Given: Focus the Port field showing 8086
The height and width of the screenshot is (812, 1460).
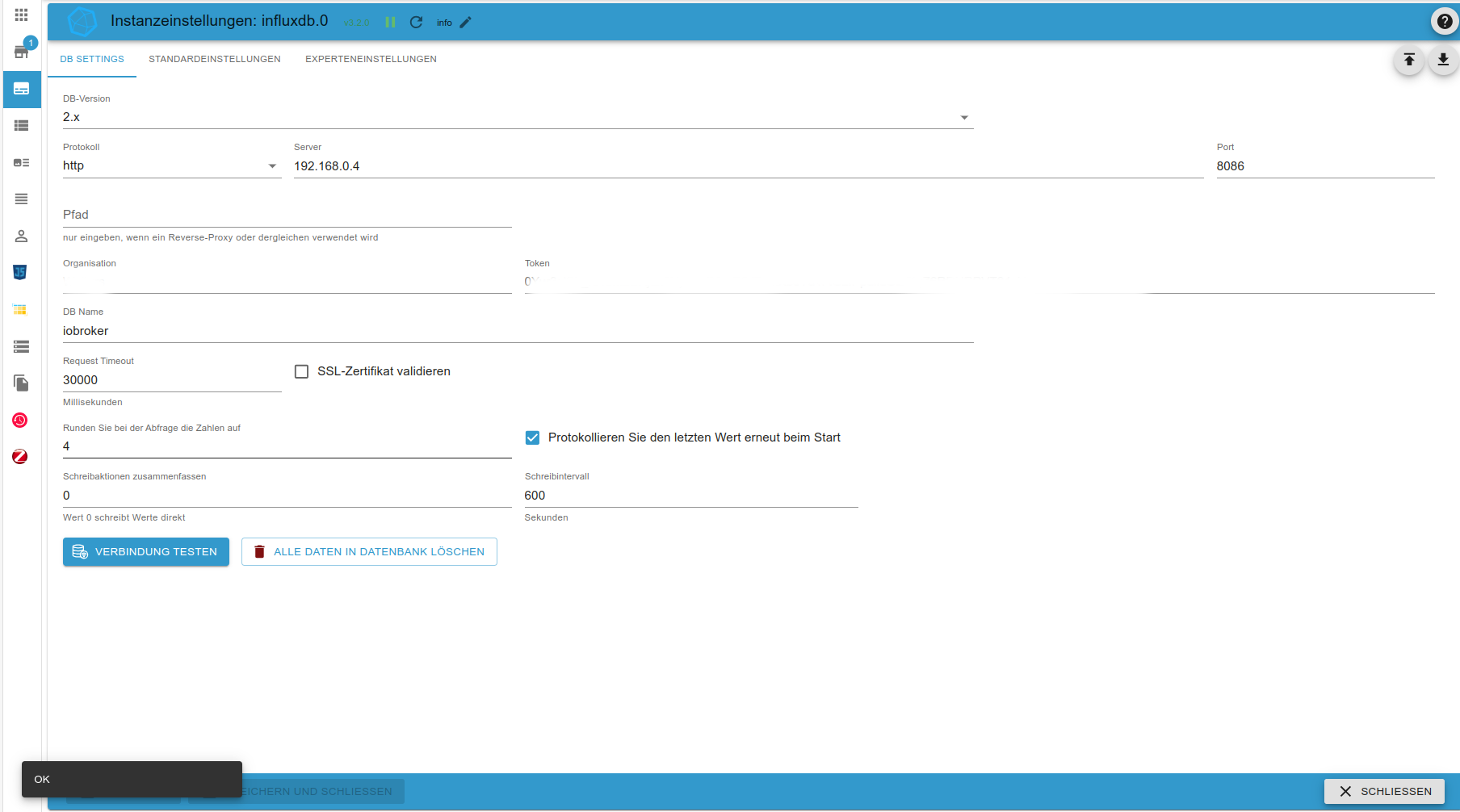Looking at the screenshot, I should click(x=1326, y=166).
